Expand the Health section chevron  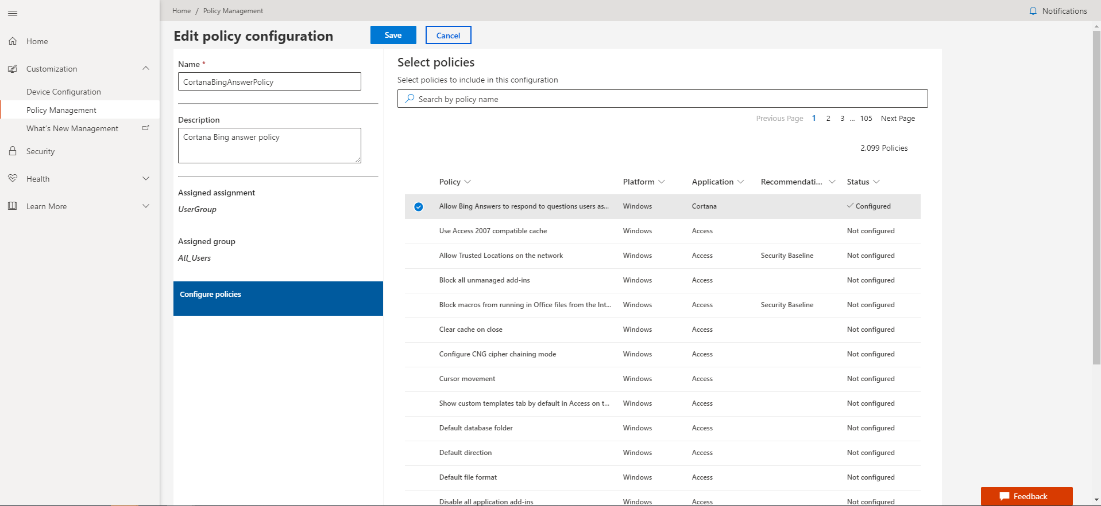click(146, 179)
